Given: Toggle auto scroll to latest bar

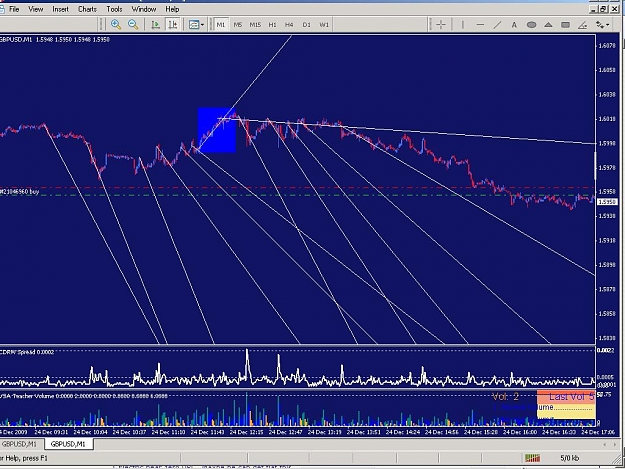Looking at the screenshot, I should [x=155, y=25].
